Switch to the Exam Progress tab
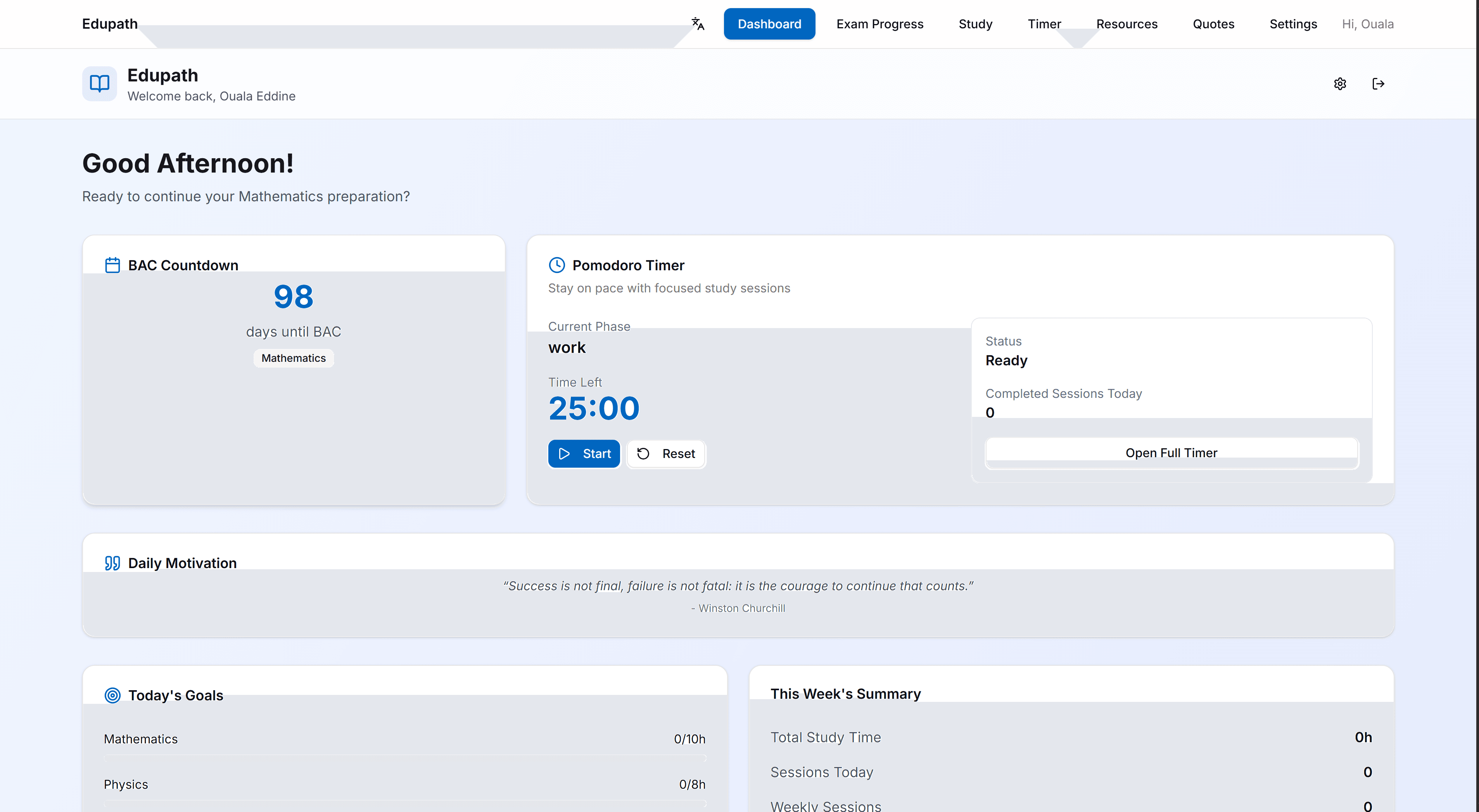This screenshot has width=1479, height=812. (x=879, y=24)
